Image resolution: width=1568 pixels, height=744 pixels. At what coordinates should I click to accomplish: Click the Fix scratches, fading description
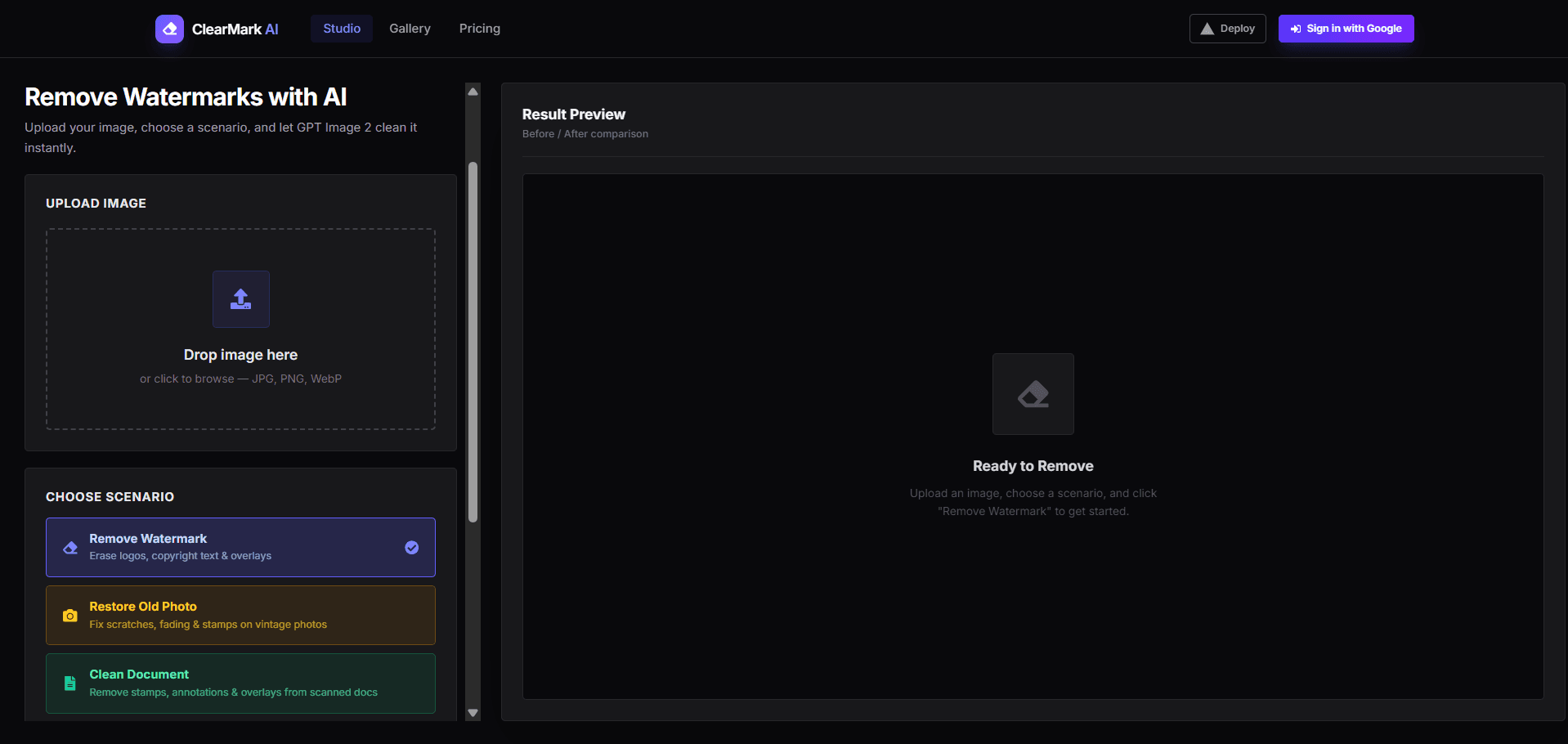(x=208, y=625)
